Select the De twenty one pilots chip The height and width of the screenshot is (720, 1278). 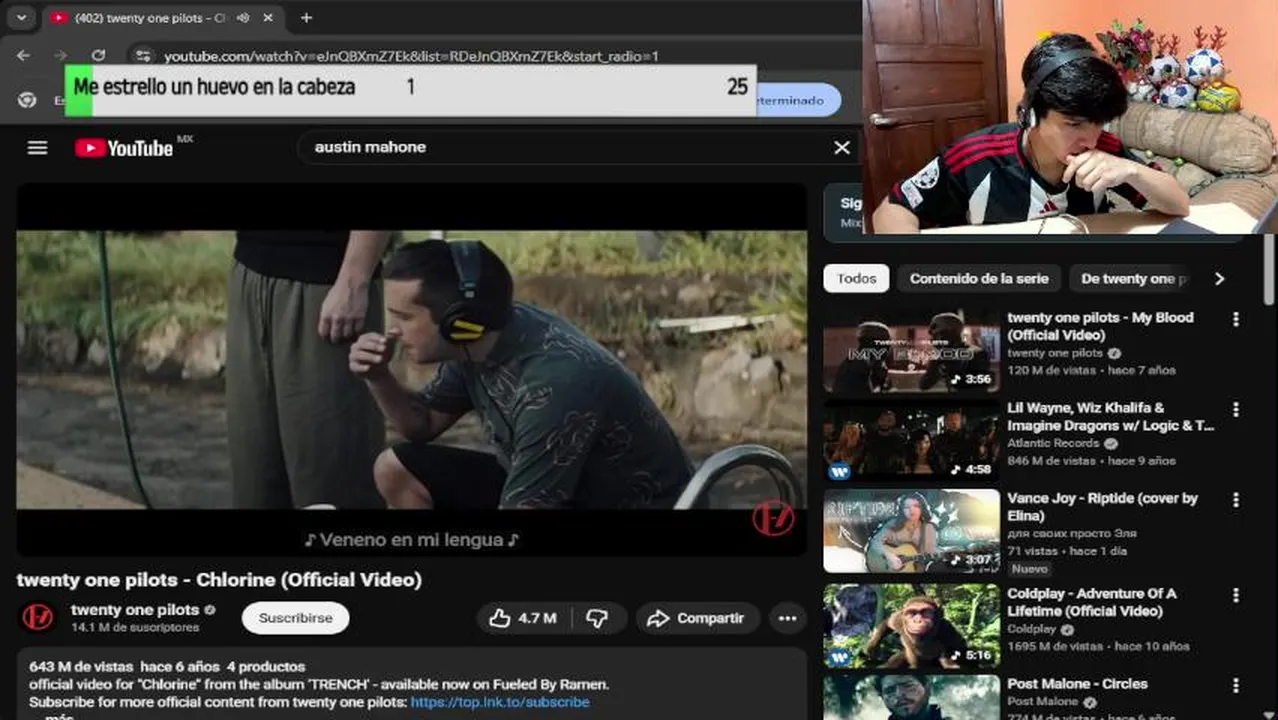pyautogui.click(x=1130, y=278)
